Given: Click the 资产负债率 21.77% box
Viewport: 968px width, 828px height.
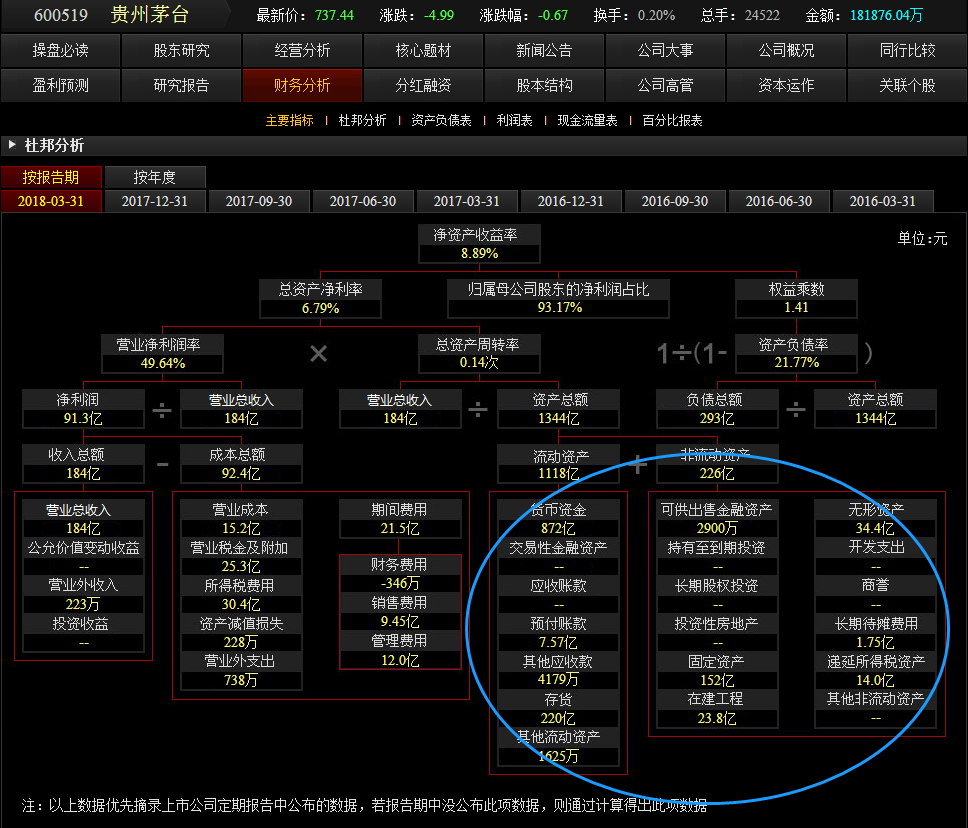Looking at the screenshot, I should click(x=796, y=354).
